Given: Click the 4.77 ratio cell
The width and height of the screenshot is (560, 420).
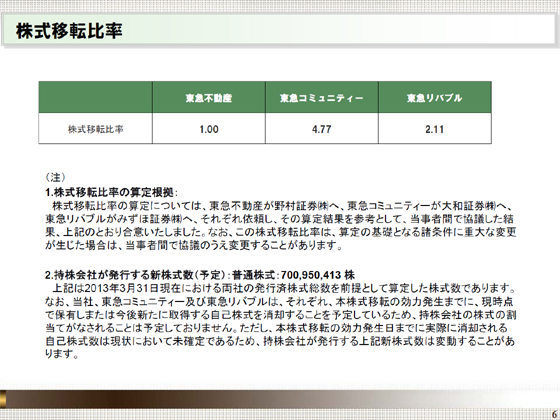Looking at the screenshot, I should (322, 129).
